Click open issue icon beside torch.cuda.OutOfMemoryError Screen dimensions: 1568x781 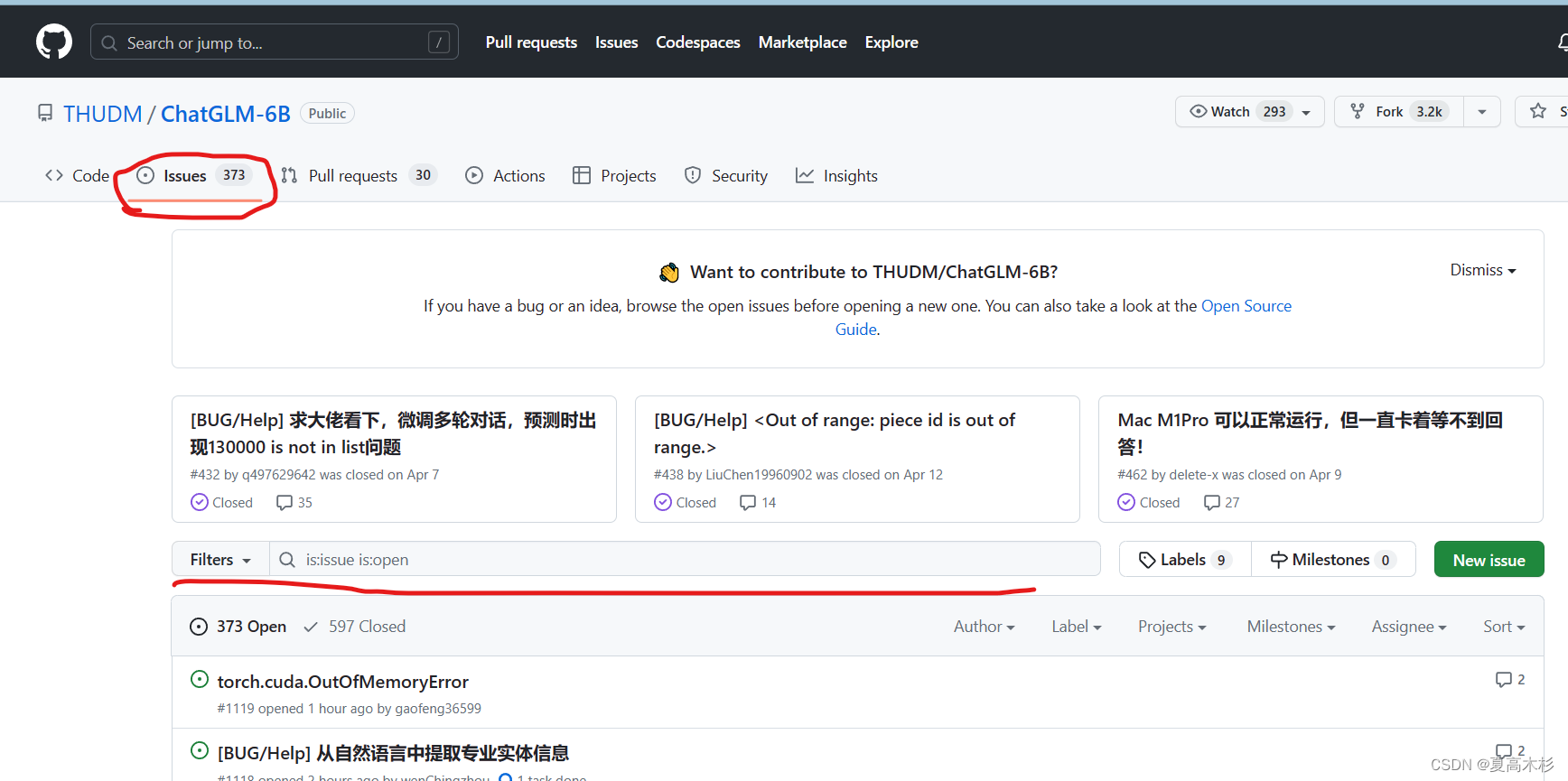(x=200, y=679)
